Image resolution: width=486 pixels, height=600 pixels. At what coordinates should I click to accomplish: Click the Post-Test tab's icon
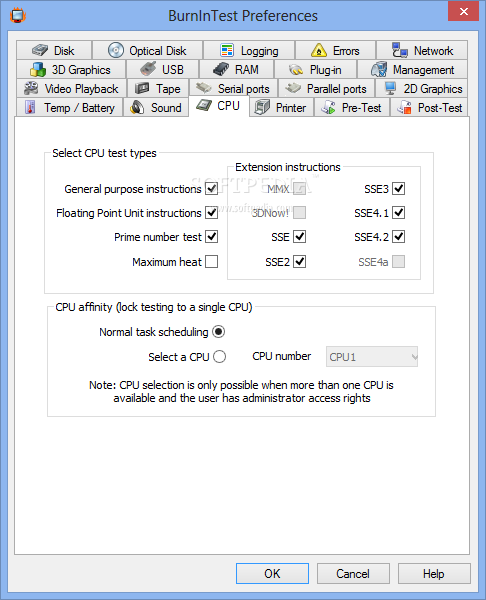[404, 107]
